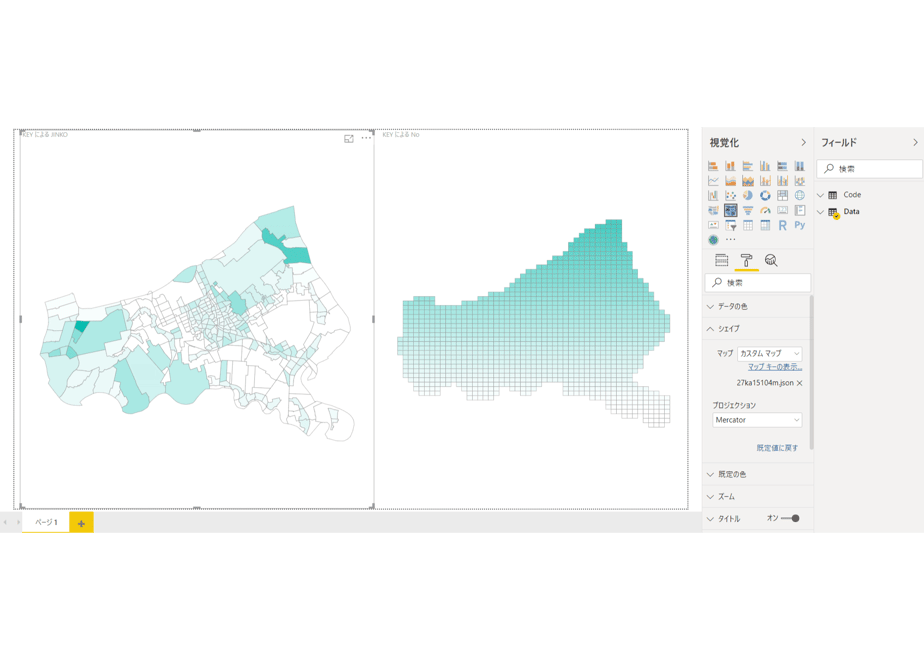Open the Mercator projection dropdown
Viewport: 924px width, 660px height.
point(757,420)
